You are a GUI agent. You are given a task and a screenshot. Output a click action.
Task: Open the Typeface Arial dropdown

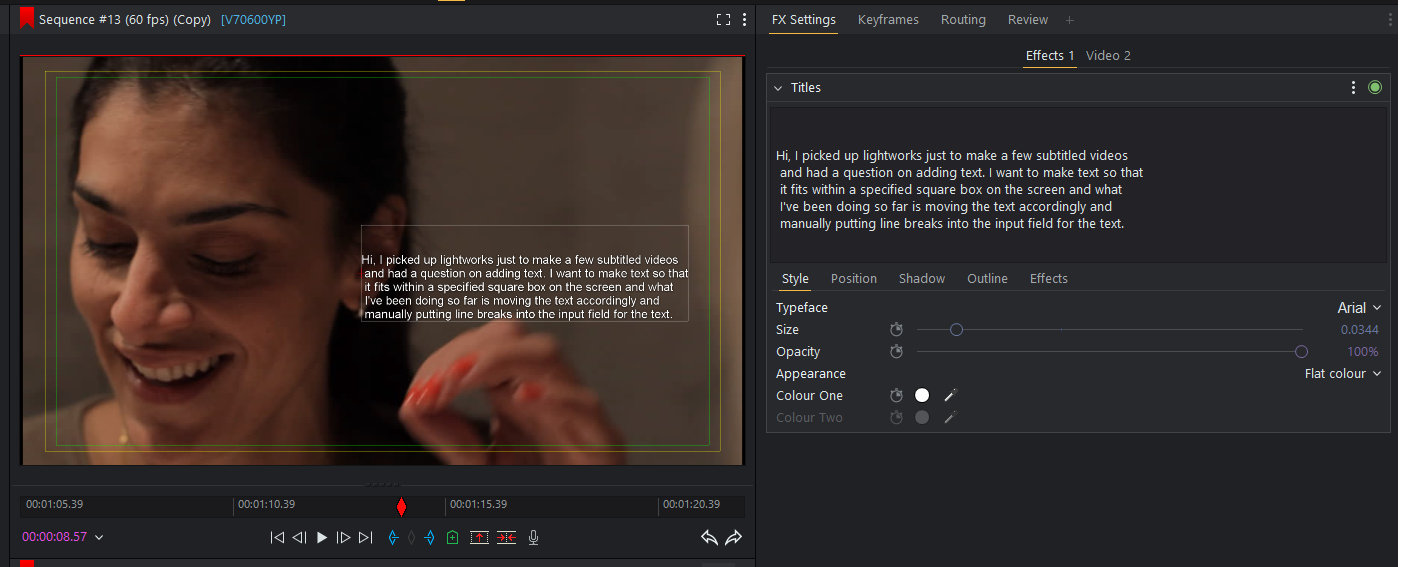tap(1359, 308)
